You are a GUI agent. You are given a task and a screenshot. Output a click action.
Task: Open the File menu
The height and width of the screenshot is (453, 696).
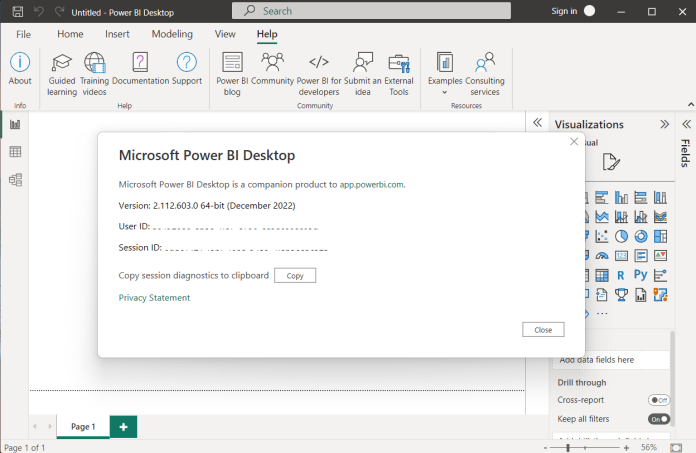(23, 34)
